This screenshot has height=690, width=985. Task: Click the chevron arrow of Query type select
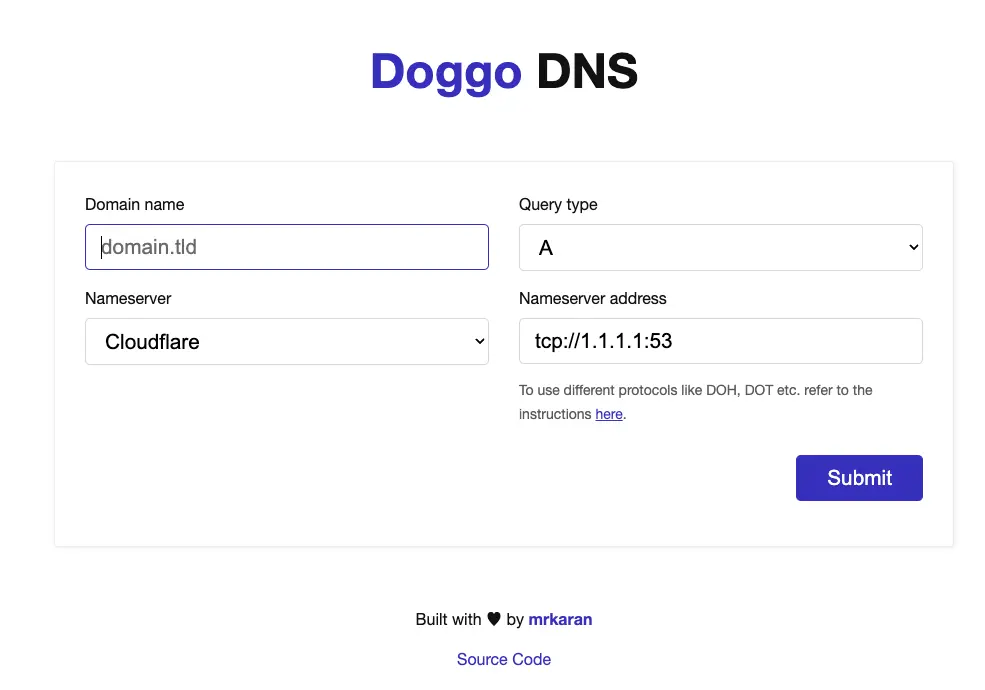pyautogui.click(x=912, y=247)
